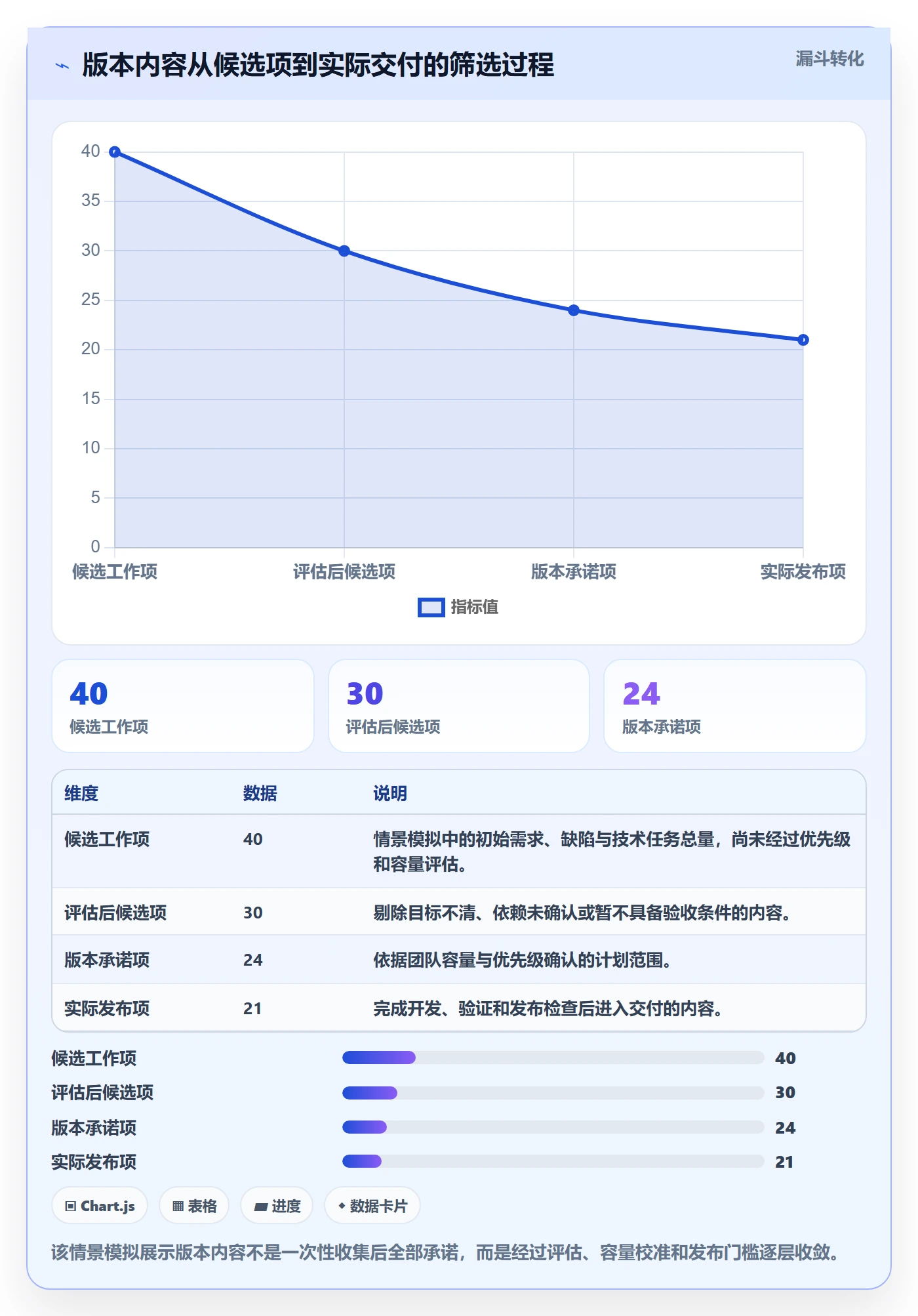Click the 实际发布项 x-axis label

click(x=803, y=571)
